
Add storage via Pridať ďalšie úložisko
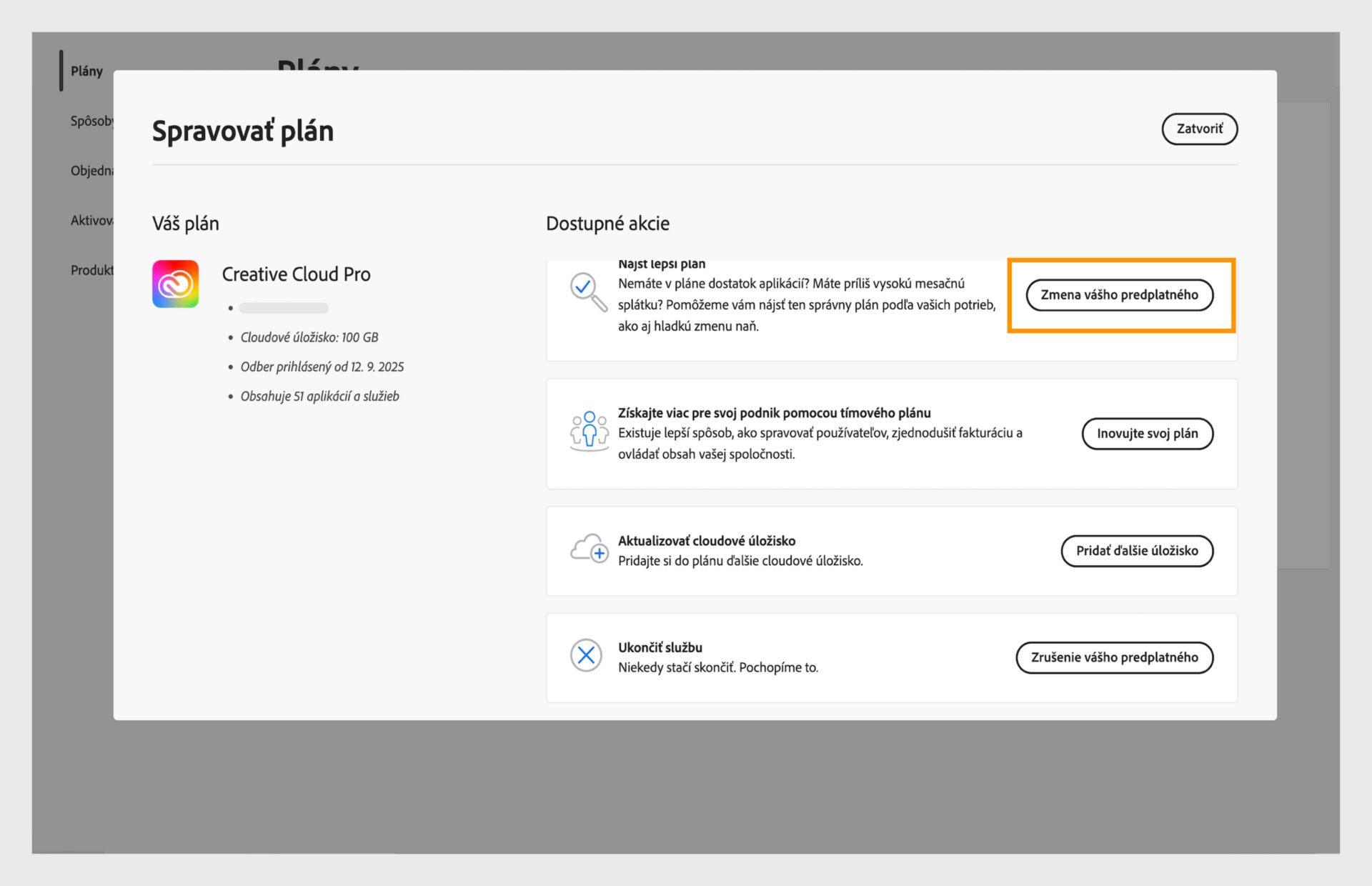click(1136, 551)
